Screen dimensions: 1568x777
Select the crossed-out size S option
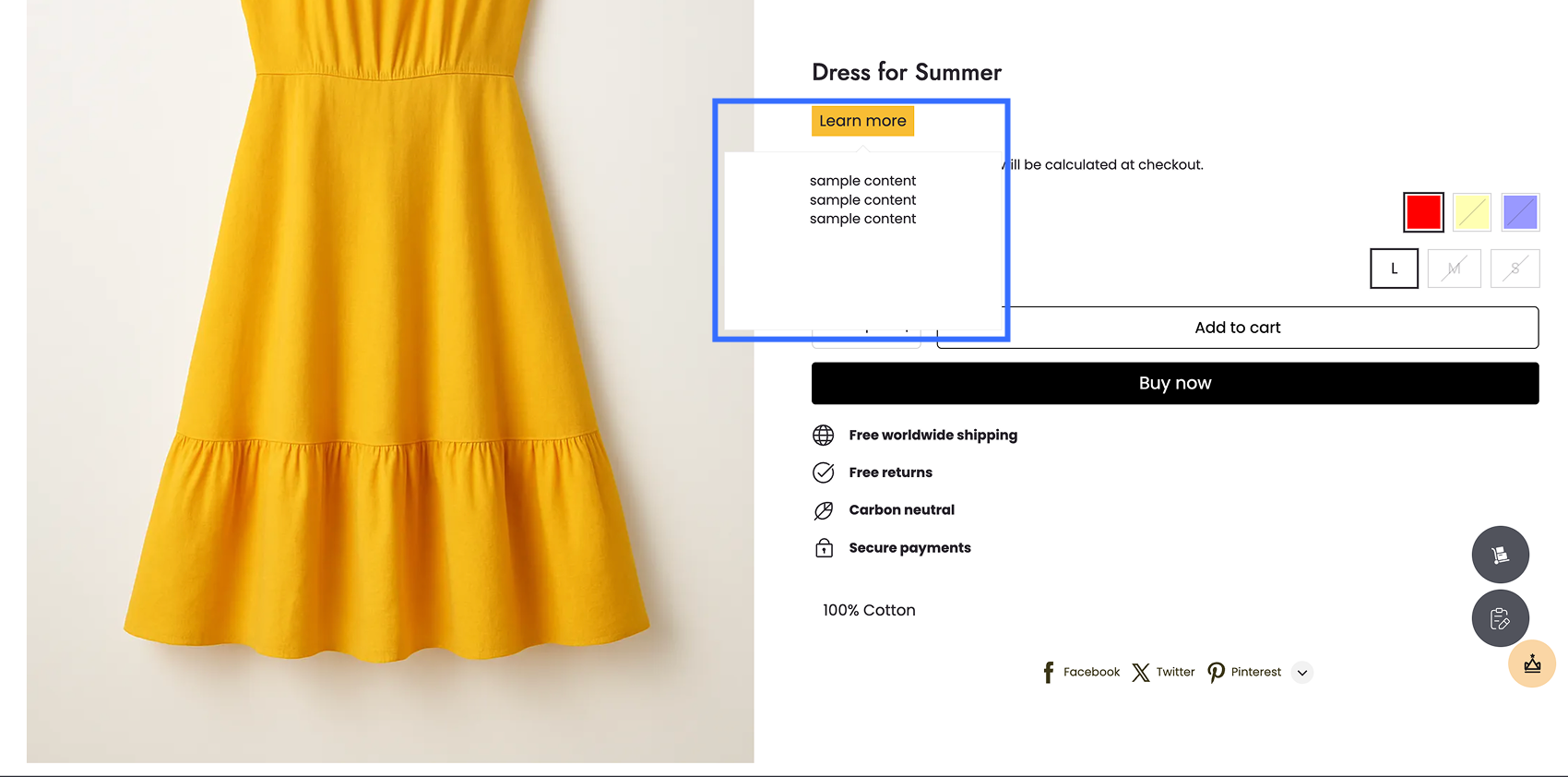1515,269
